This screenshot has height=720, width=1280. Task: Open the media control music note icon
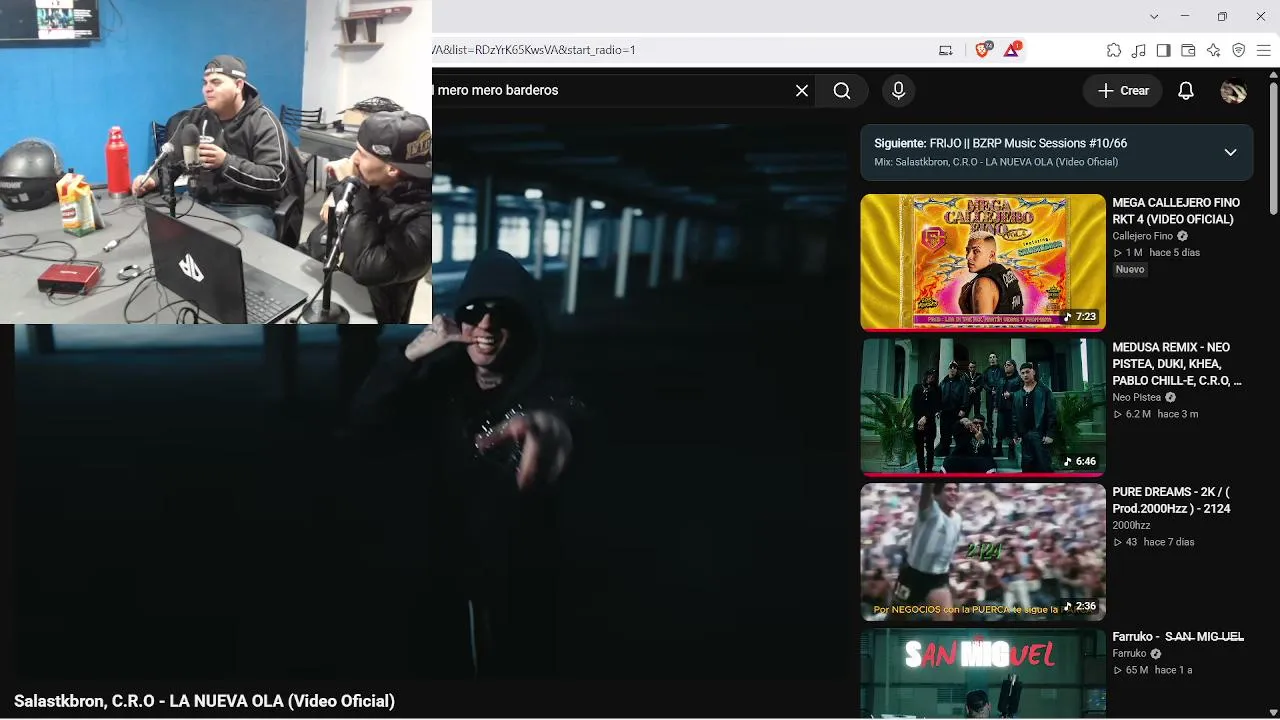(x=1139, y=50)
